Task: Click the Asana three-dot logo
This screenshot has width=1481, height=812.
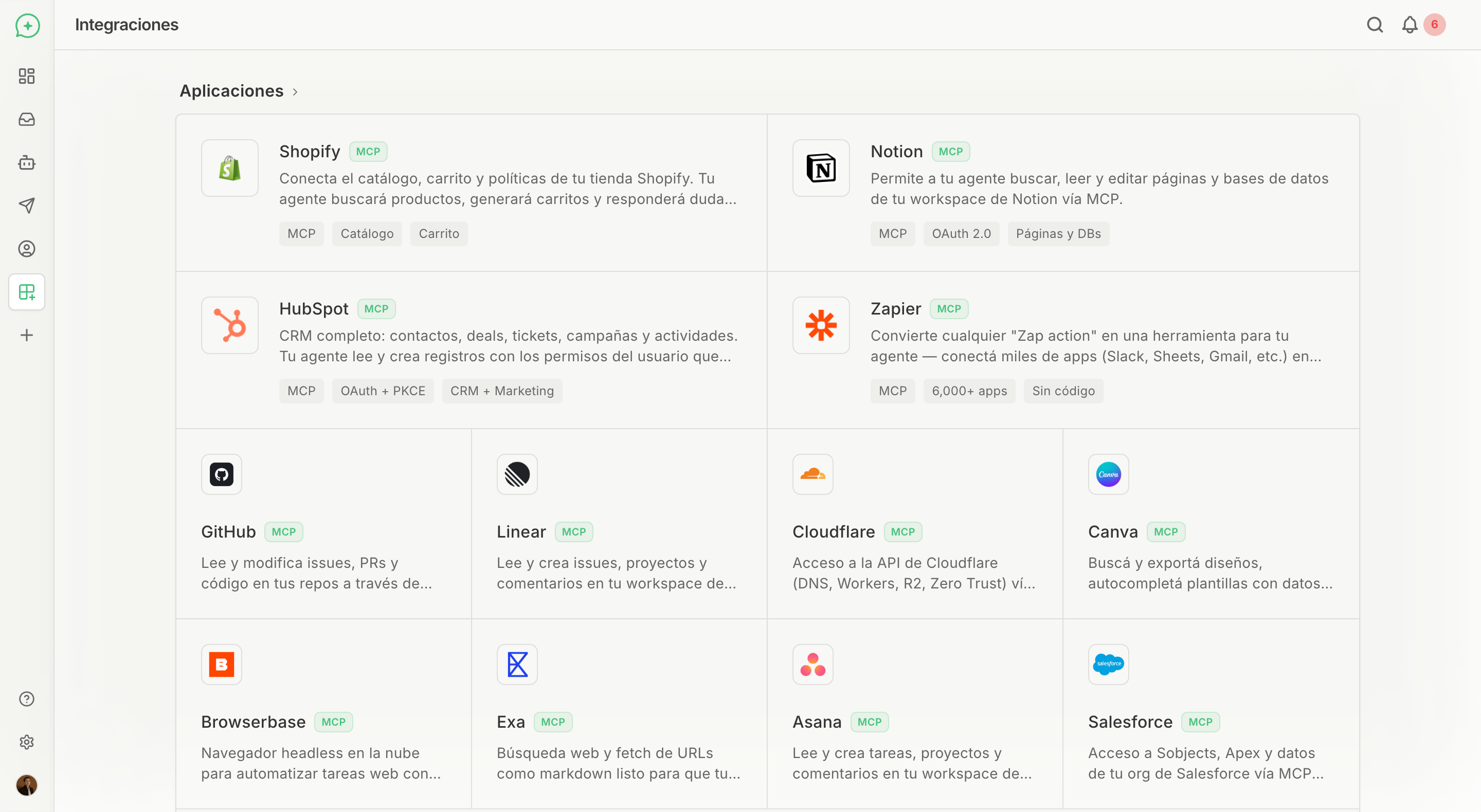Action: pyautogui.click(x=812, y=665)
